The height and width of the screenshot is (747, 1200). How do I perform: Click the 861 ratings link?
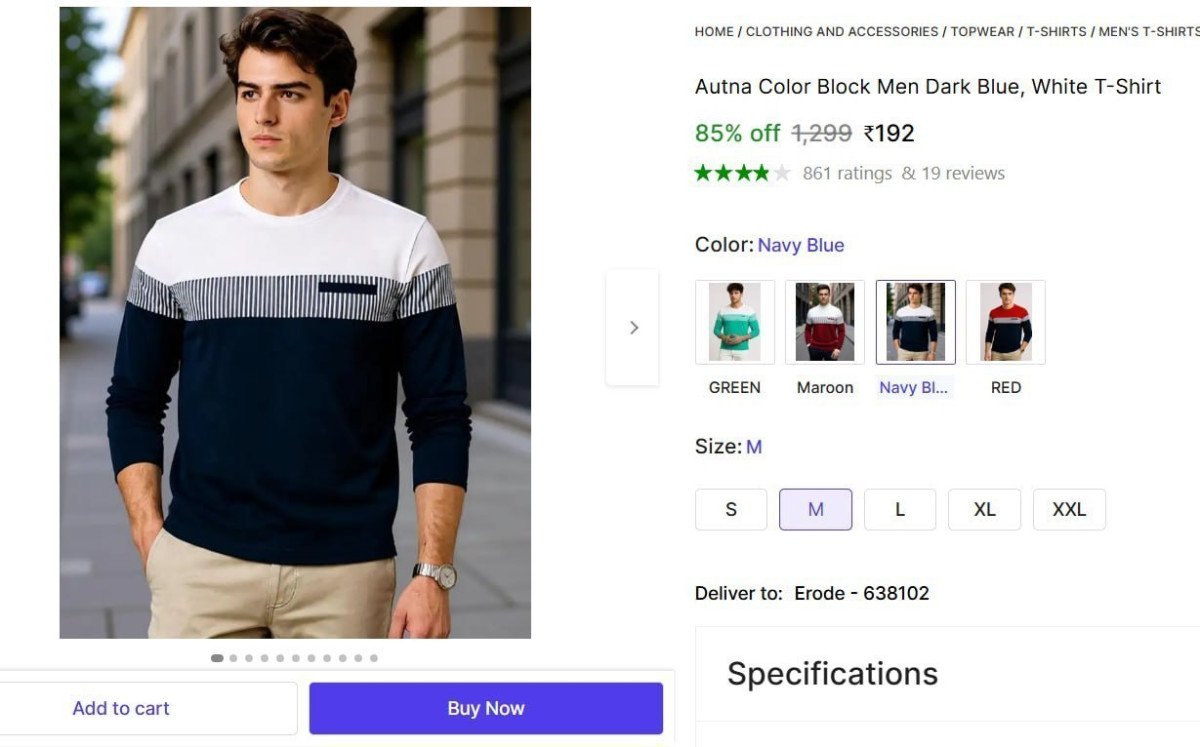point(845,172)
